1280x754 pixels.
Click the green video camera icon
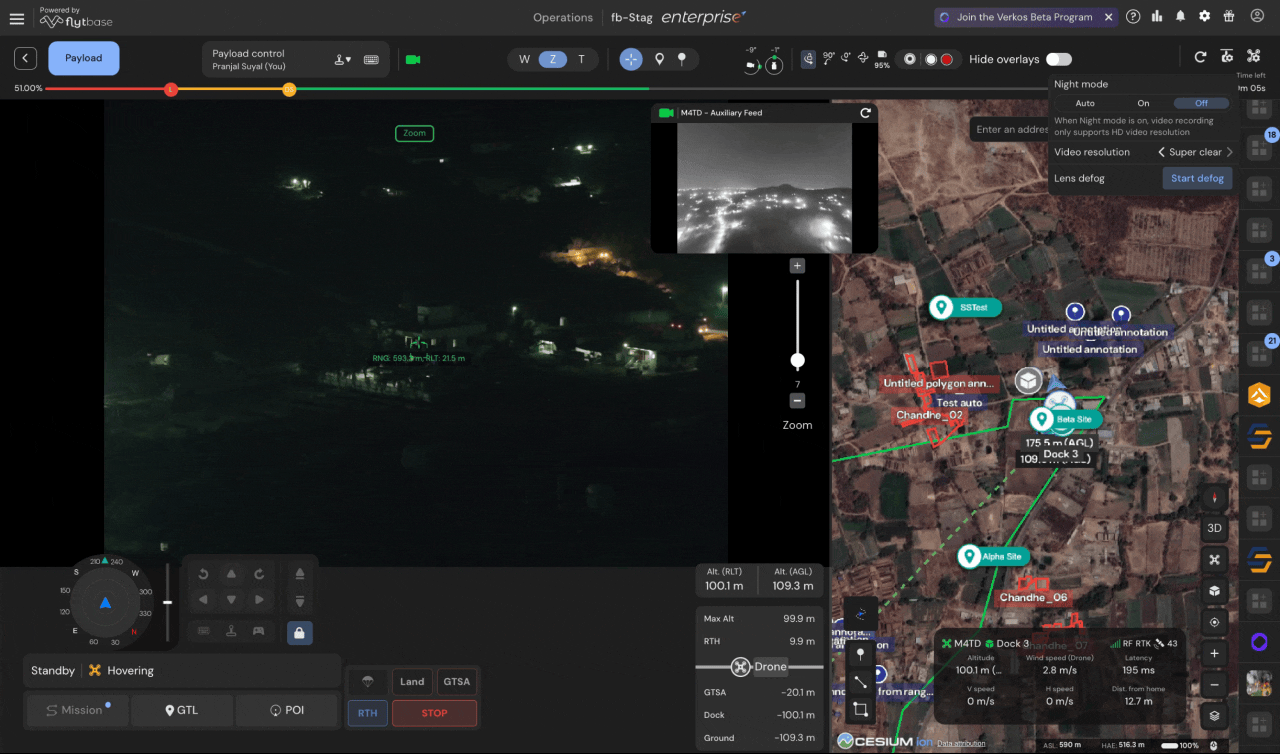[413, 59]
